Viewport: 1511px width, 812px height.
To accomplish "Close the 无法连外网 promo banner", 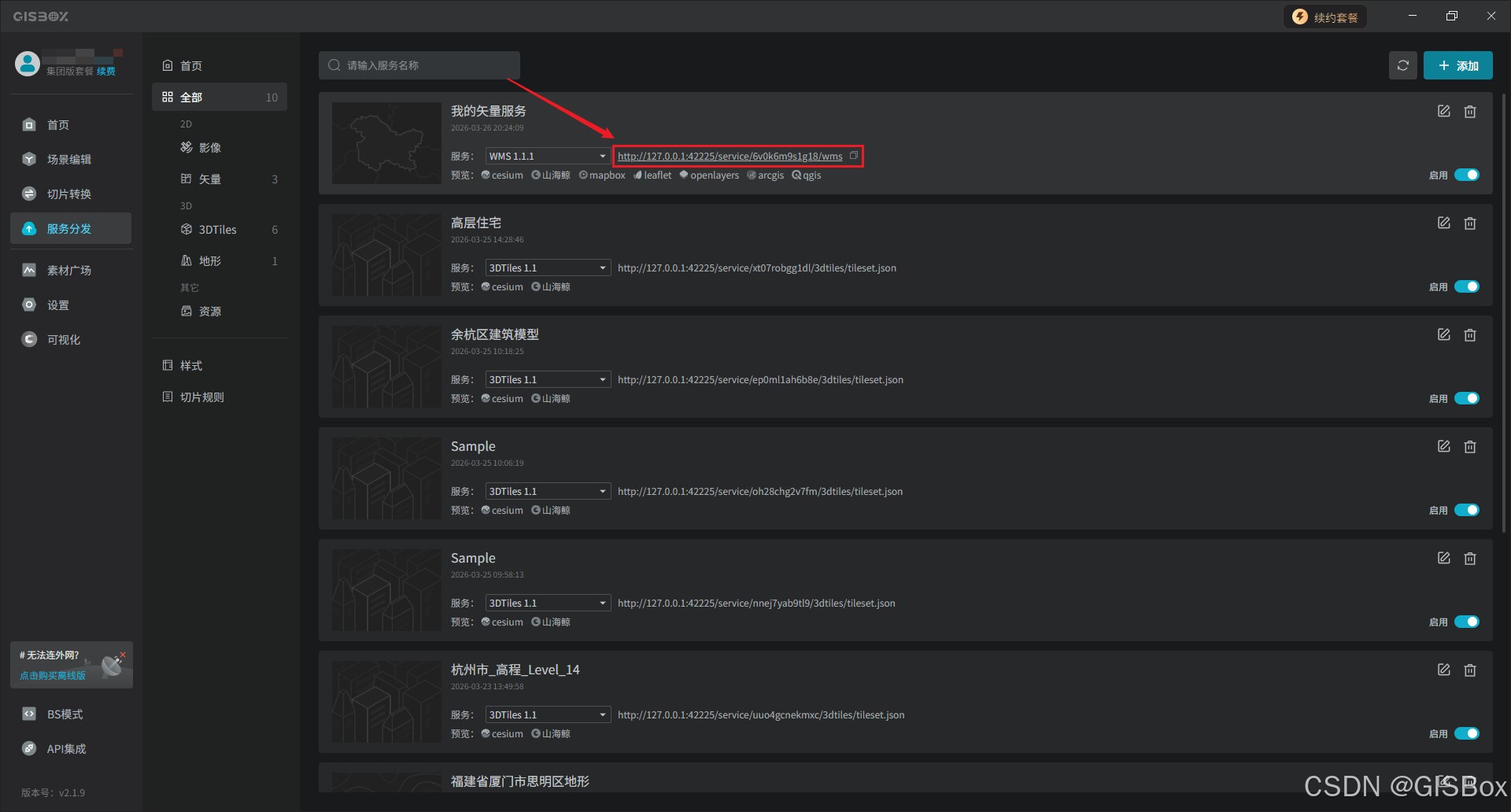I will click(x=123, y=654).
